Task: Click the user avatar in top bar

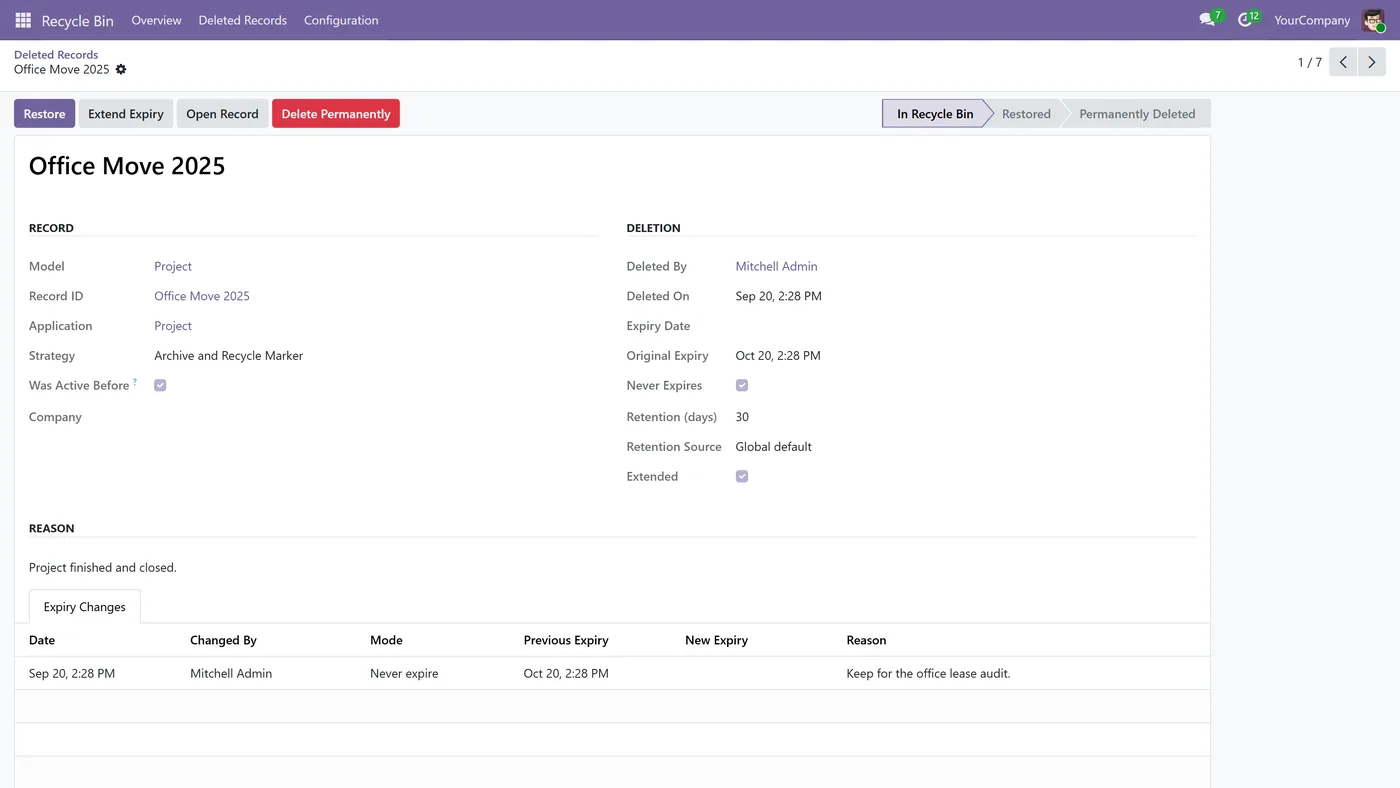Action: [1373, 20]
